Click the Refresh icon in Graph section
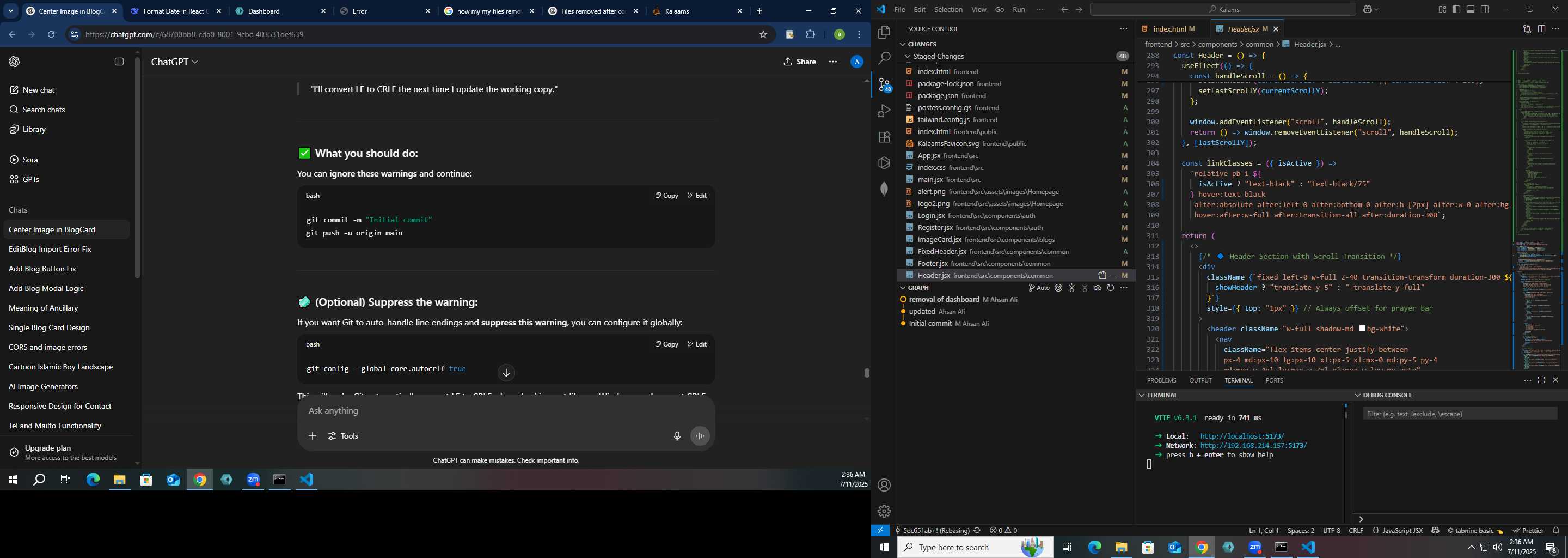1568x558 pixels. click(x=1111, y=288)
